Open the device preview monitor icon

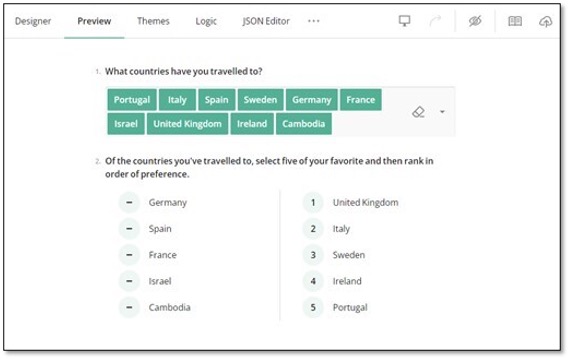404,21
